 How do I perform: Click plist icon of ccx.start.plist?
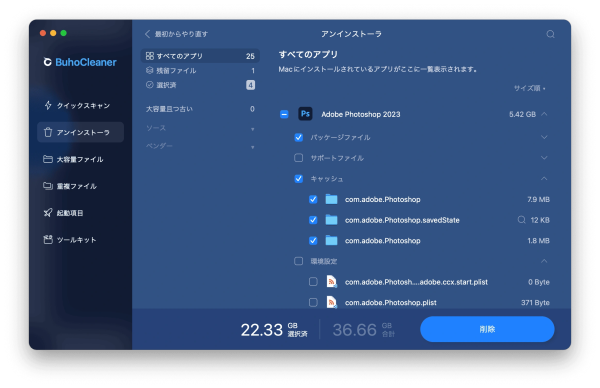coord(331,282)
